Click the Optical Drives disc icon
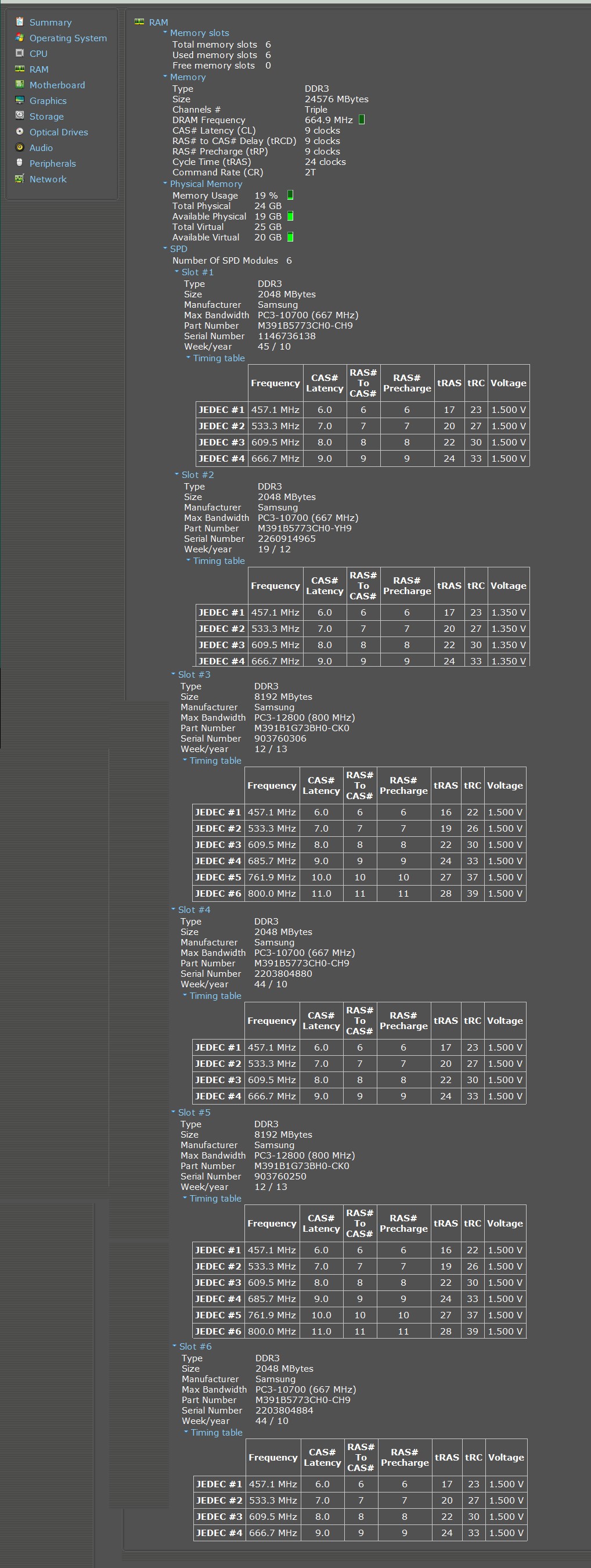The image size is (591, 1568). [20, 132]
